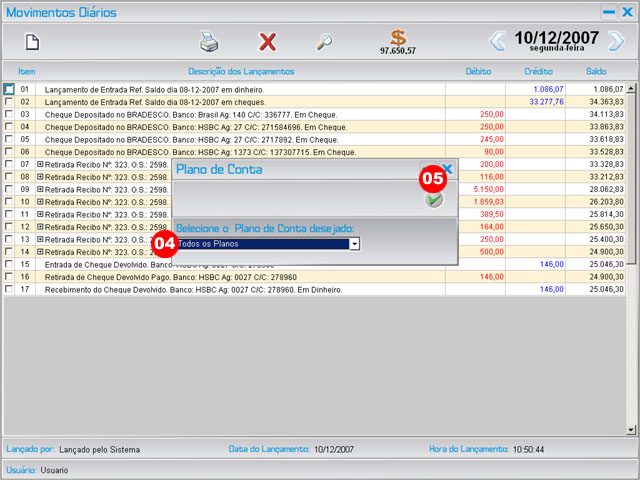Tick the checkbox for item 05
The image size is (640, 480).
9,139
